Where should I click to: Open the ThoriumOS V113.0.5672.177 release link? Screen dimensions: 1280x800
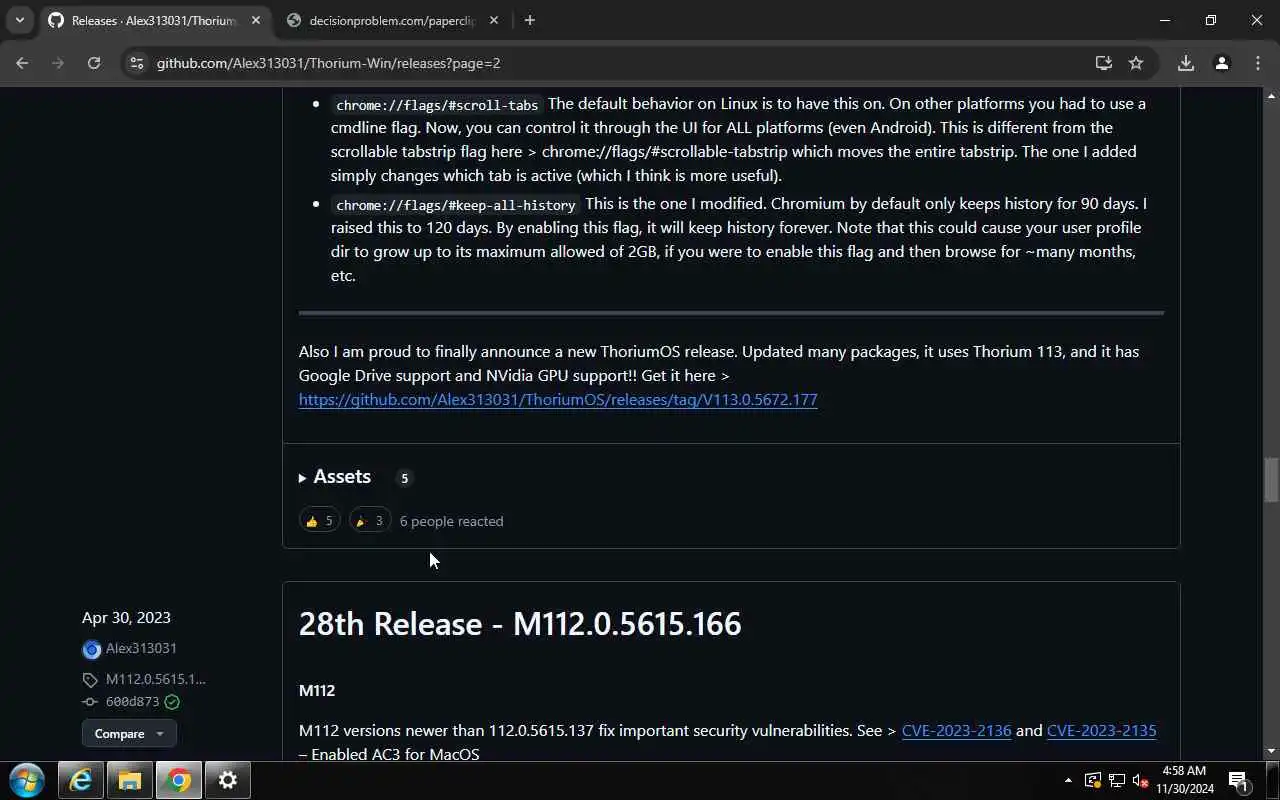coord(558,399)
